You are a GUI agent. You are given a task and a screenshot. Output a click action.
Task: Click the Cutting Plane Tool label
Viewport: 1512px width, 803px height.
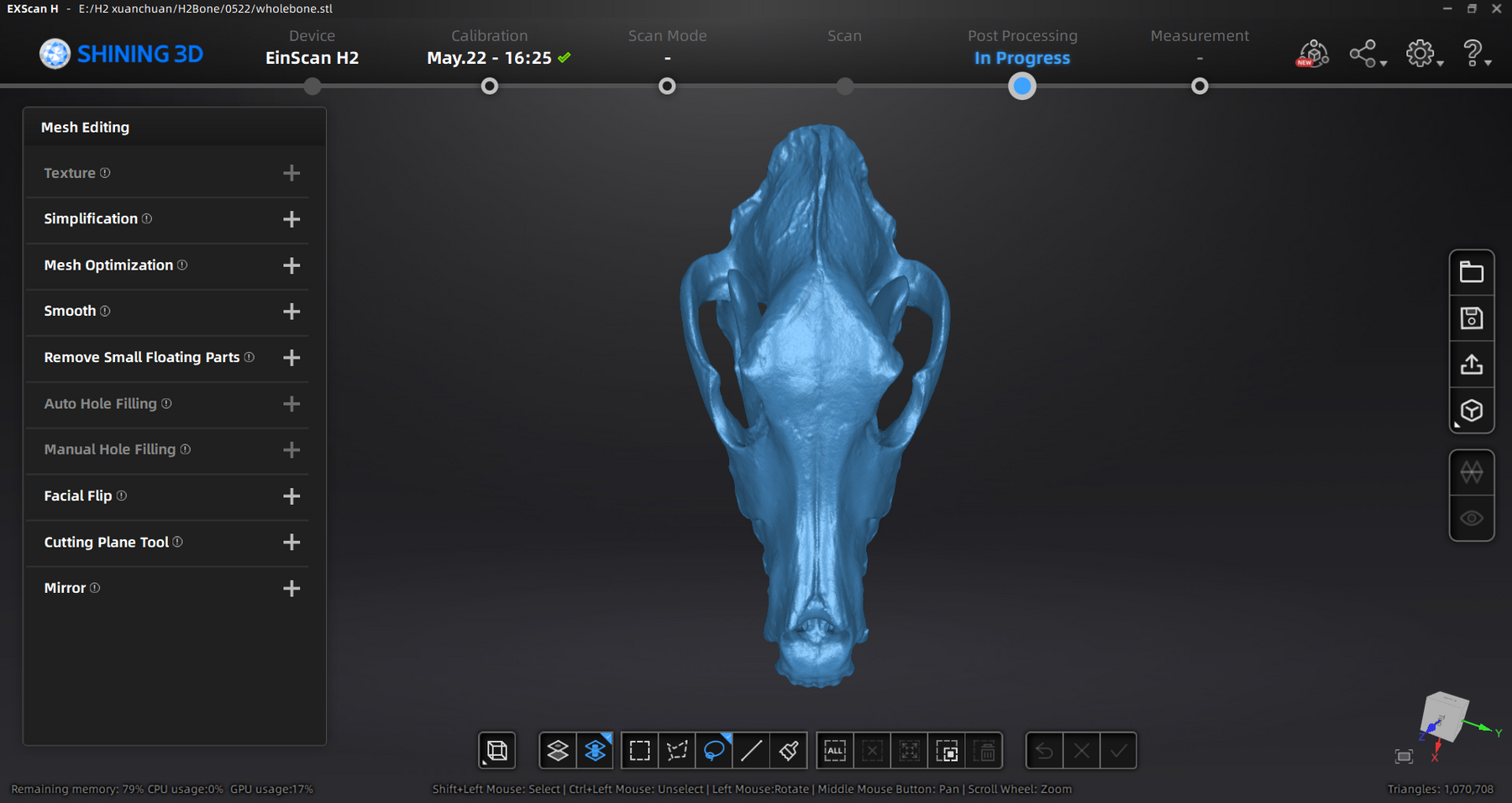pos(107,543)
